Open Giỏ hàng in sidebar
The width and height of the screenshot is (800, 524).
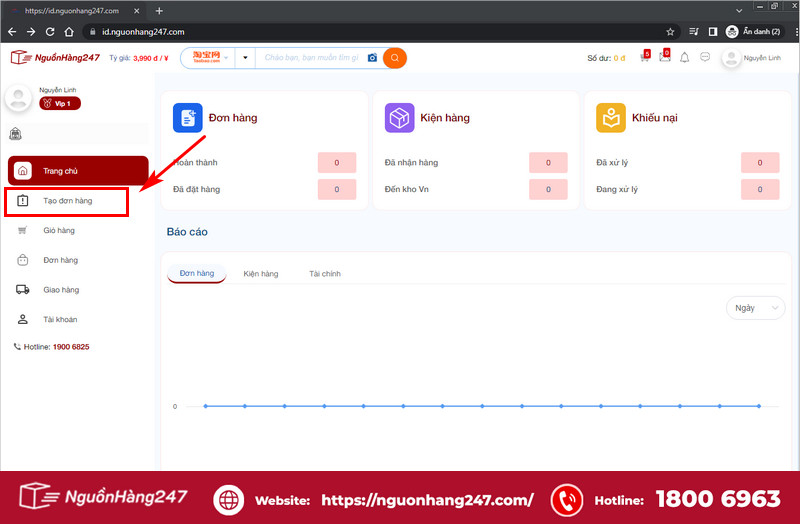(x=59, y=231)
